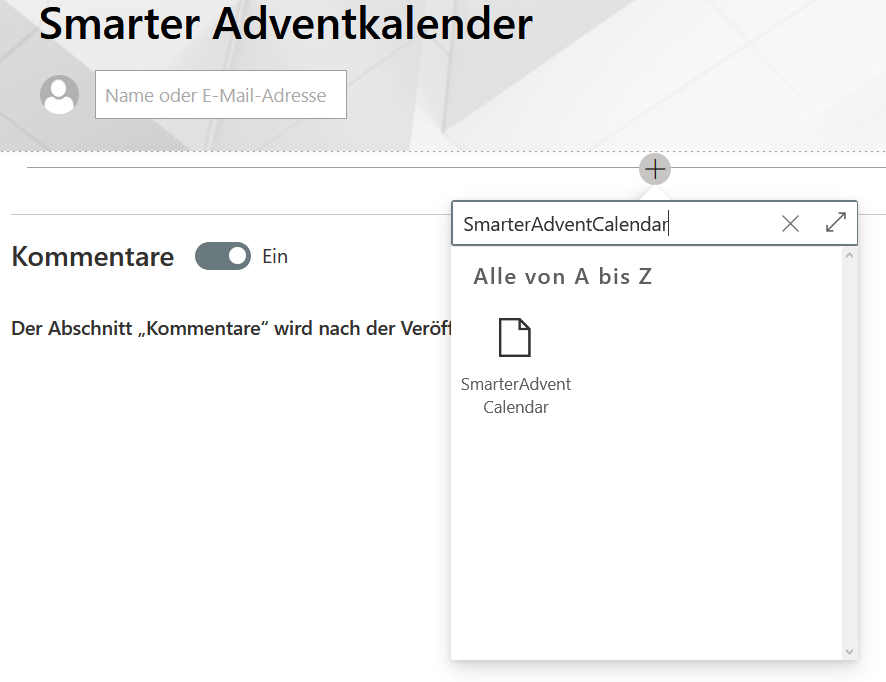Switch off comments using the slider control
Viewport: 886px width, 682px height.
point(222,256)
